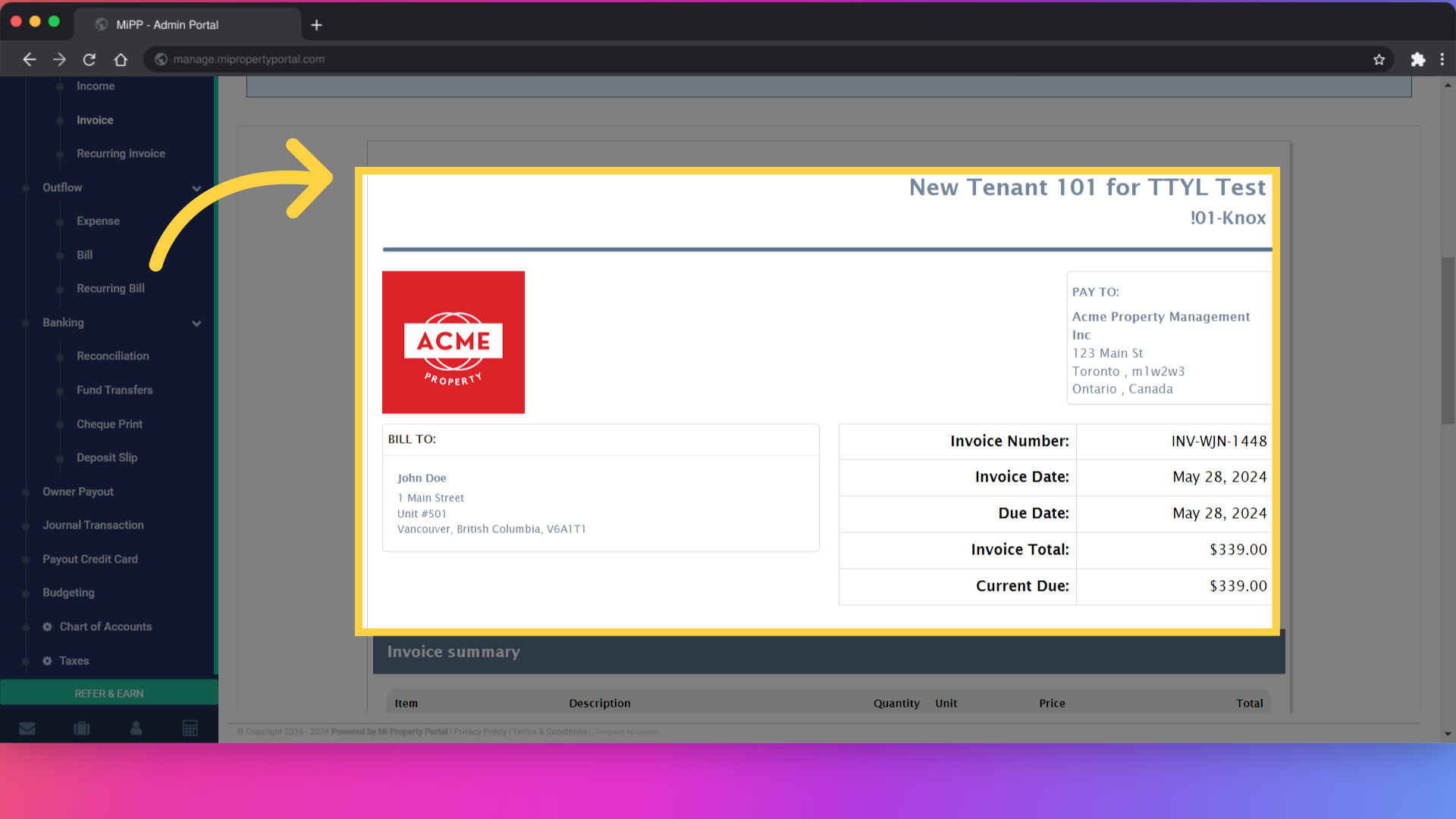The height and width of the screenshot is (819, 1456).
Task: Reload the page with the refresh icon
Action: (89, 59)
